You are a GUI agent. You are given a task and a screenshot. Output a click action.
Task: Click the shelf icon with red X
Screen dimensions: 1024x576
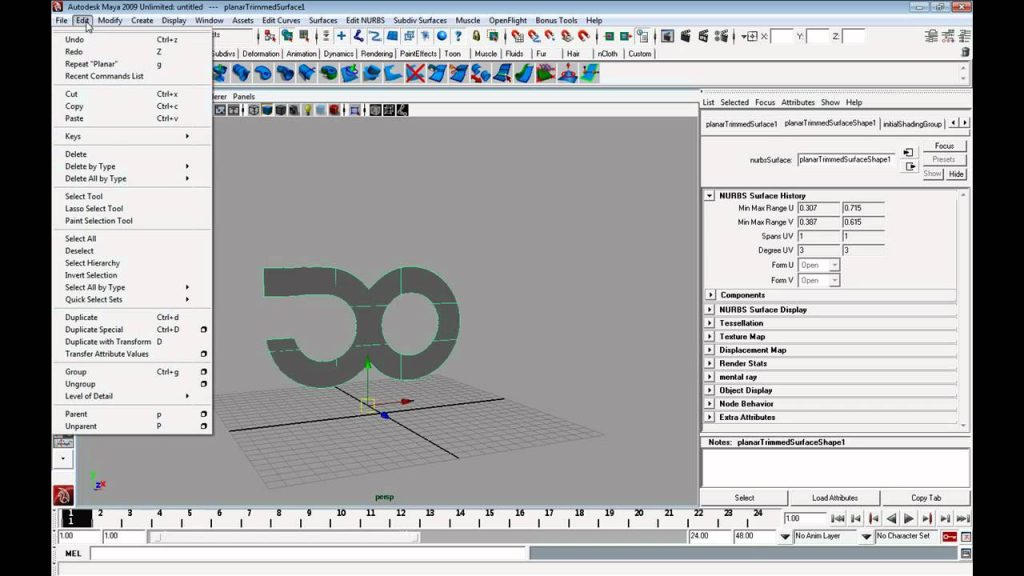point(415,73)
